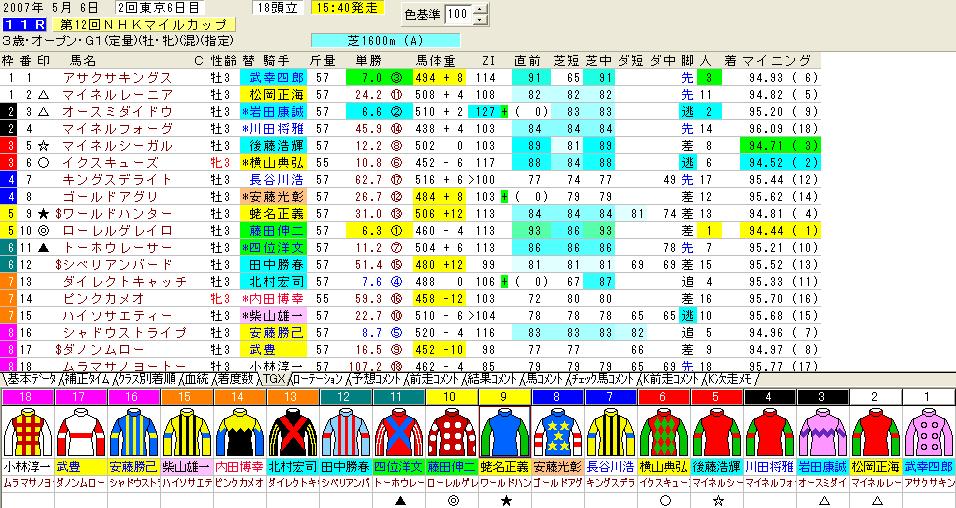This screenshot has width=956, height=508.
Task: Select the number 17 silk of jockey 武豊
Action: [x=80, y=432]
